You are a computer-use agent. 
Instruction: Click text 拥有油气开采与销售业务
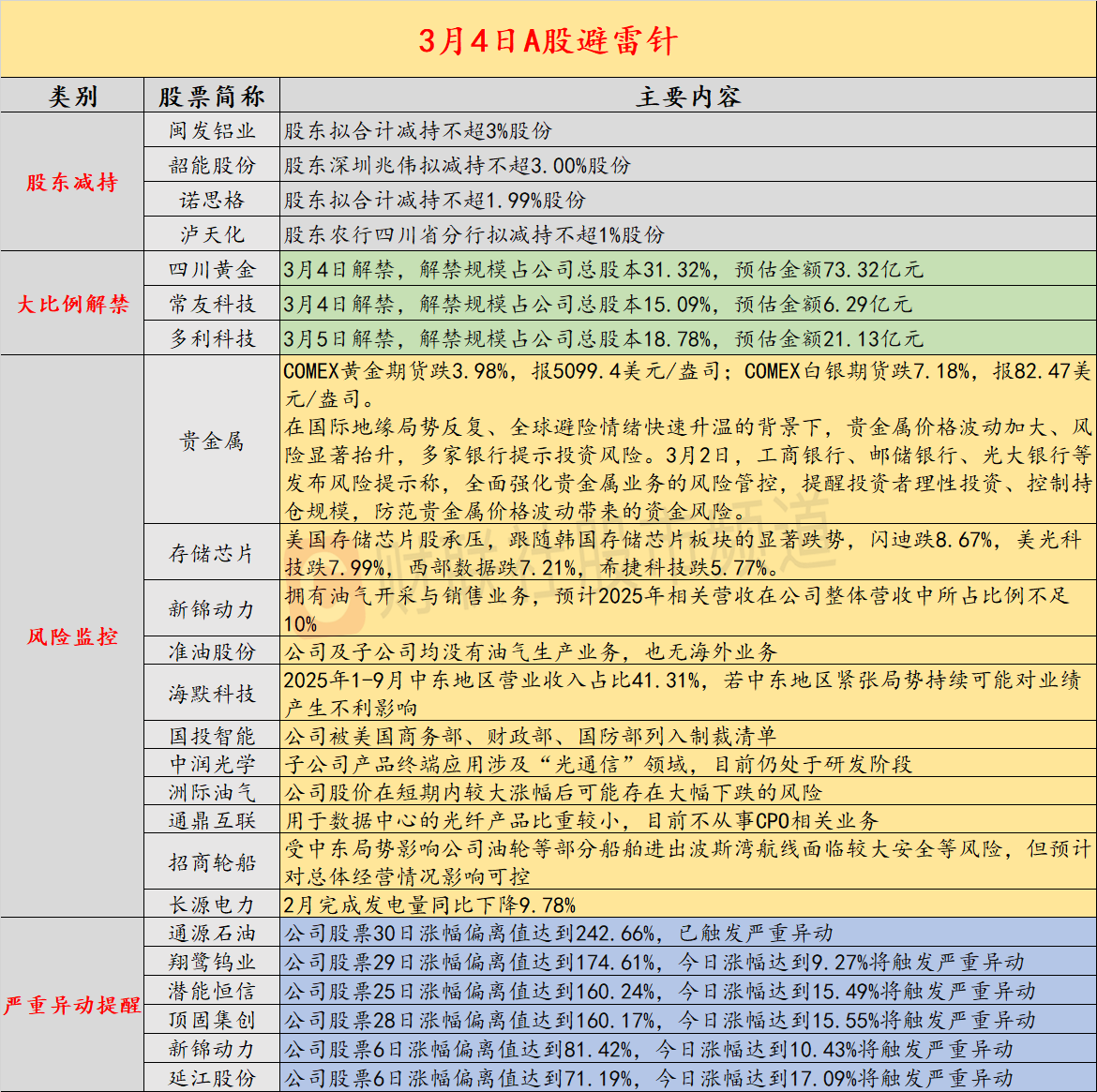pyautogui.click(x=677, y=609)
